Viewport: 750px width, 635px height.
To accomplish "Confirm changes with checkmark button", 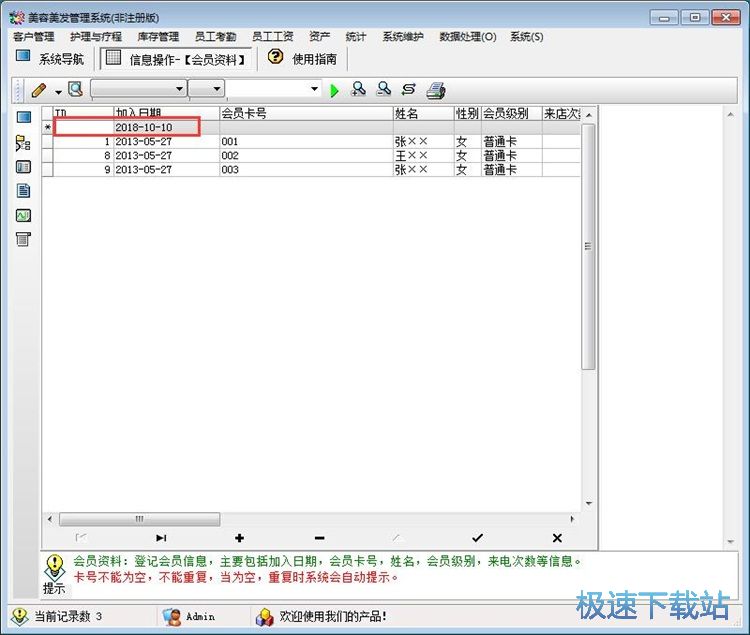I will tap(477, 538).
